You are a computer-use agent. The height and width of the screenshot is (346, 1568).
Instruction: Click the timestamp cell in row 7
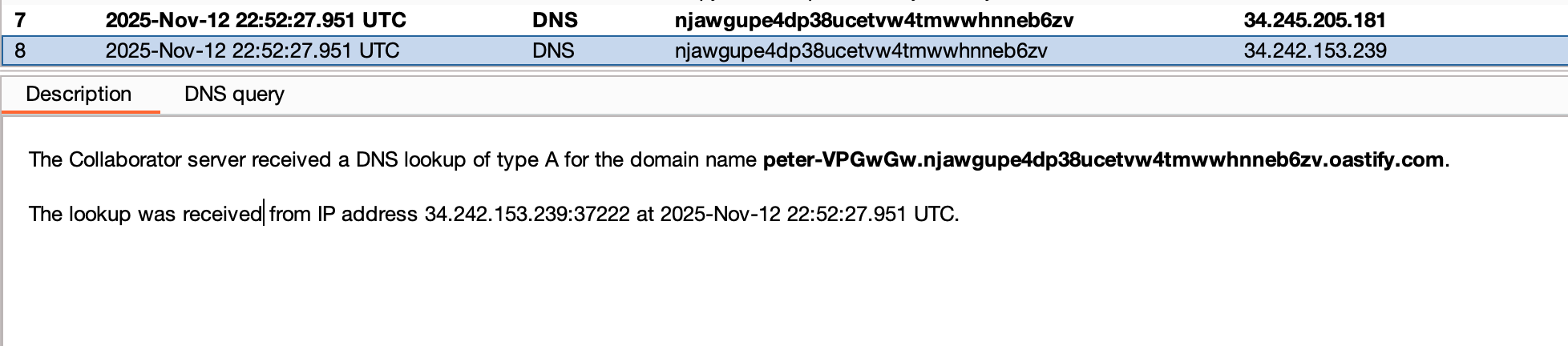click(x=256, y=20)
